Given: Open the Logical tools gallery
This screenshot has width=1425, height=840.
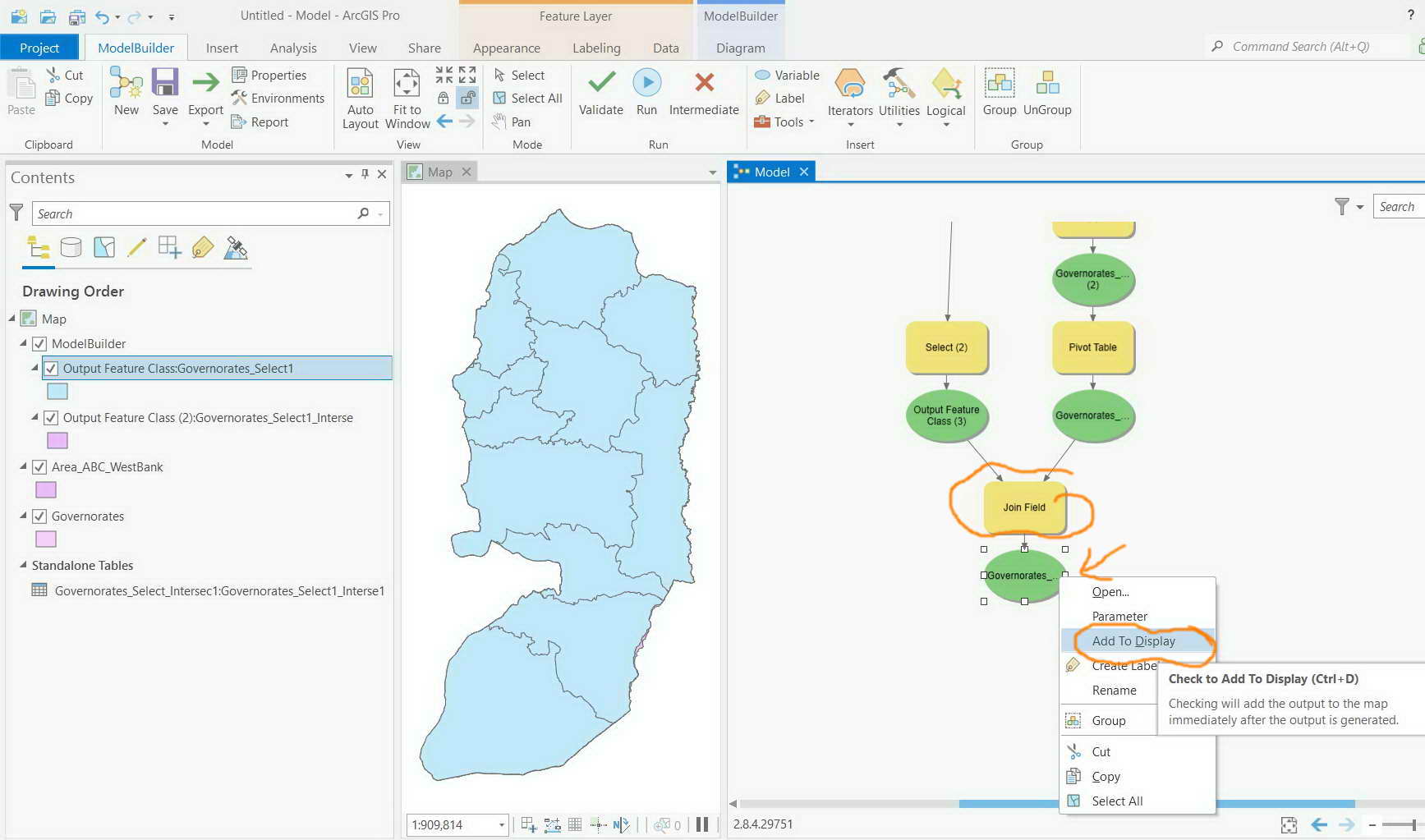Looking at the screenshot, I should [945, 99].
